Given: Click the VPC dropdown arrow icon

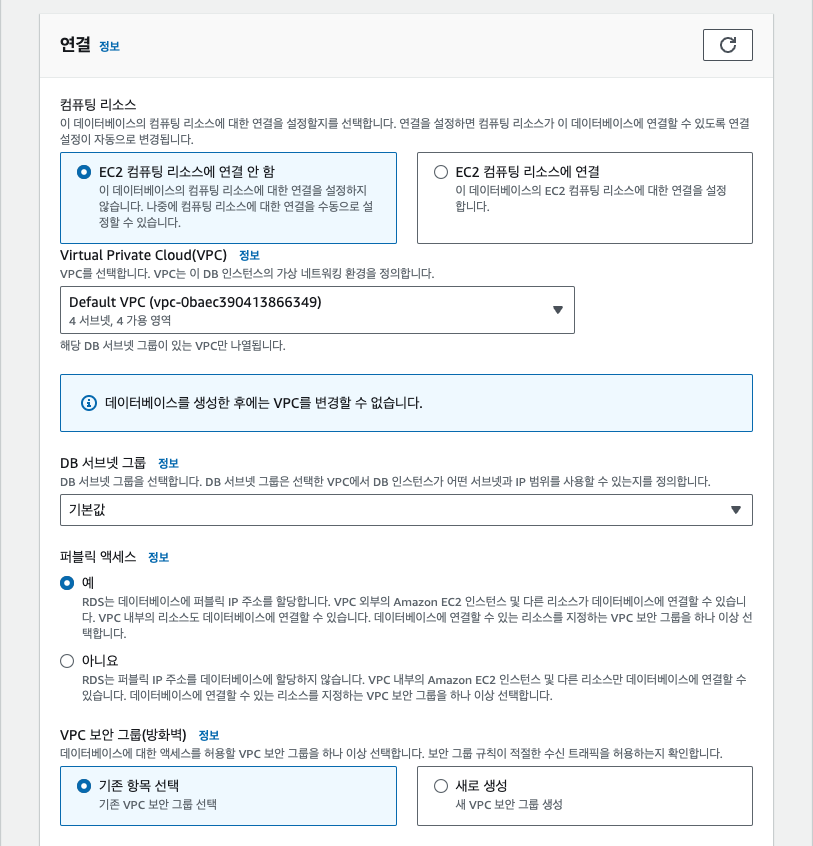Looking at the screenshot, I should [x=558, y=310].
